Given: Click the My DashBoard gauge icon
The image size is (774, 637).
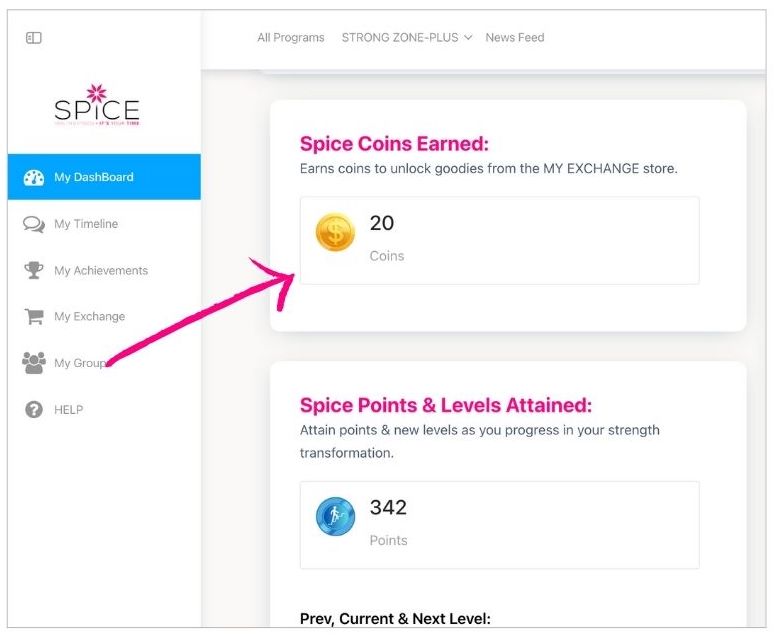Looking at the screenshot, I should click(34, 178).
